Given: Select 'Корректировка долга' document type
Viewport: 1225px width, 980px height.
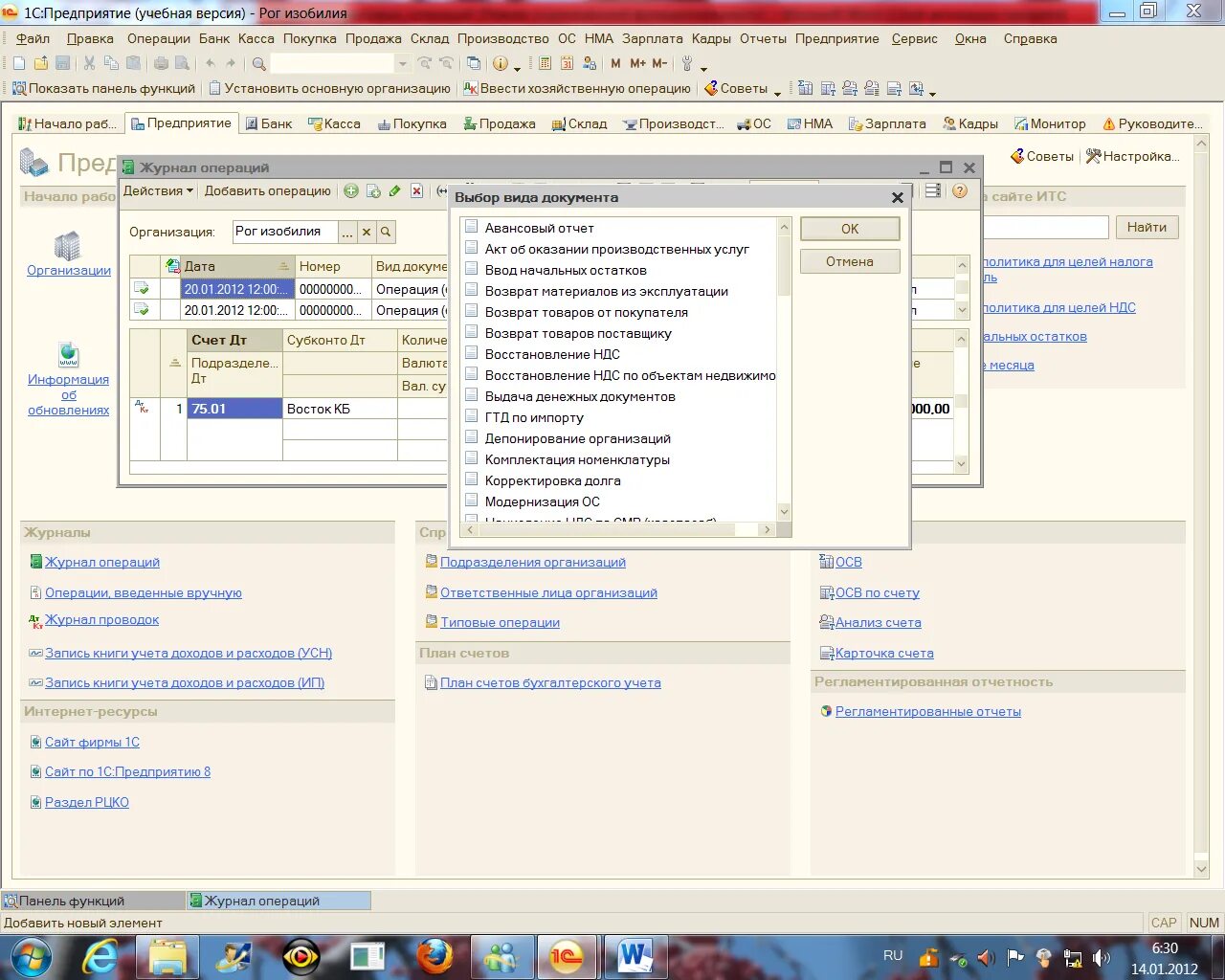Looking at the screenshot, I should point(552,480).
